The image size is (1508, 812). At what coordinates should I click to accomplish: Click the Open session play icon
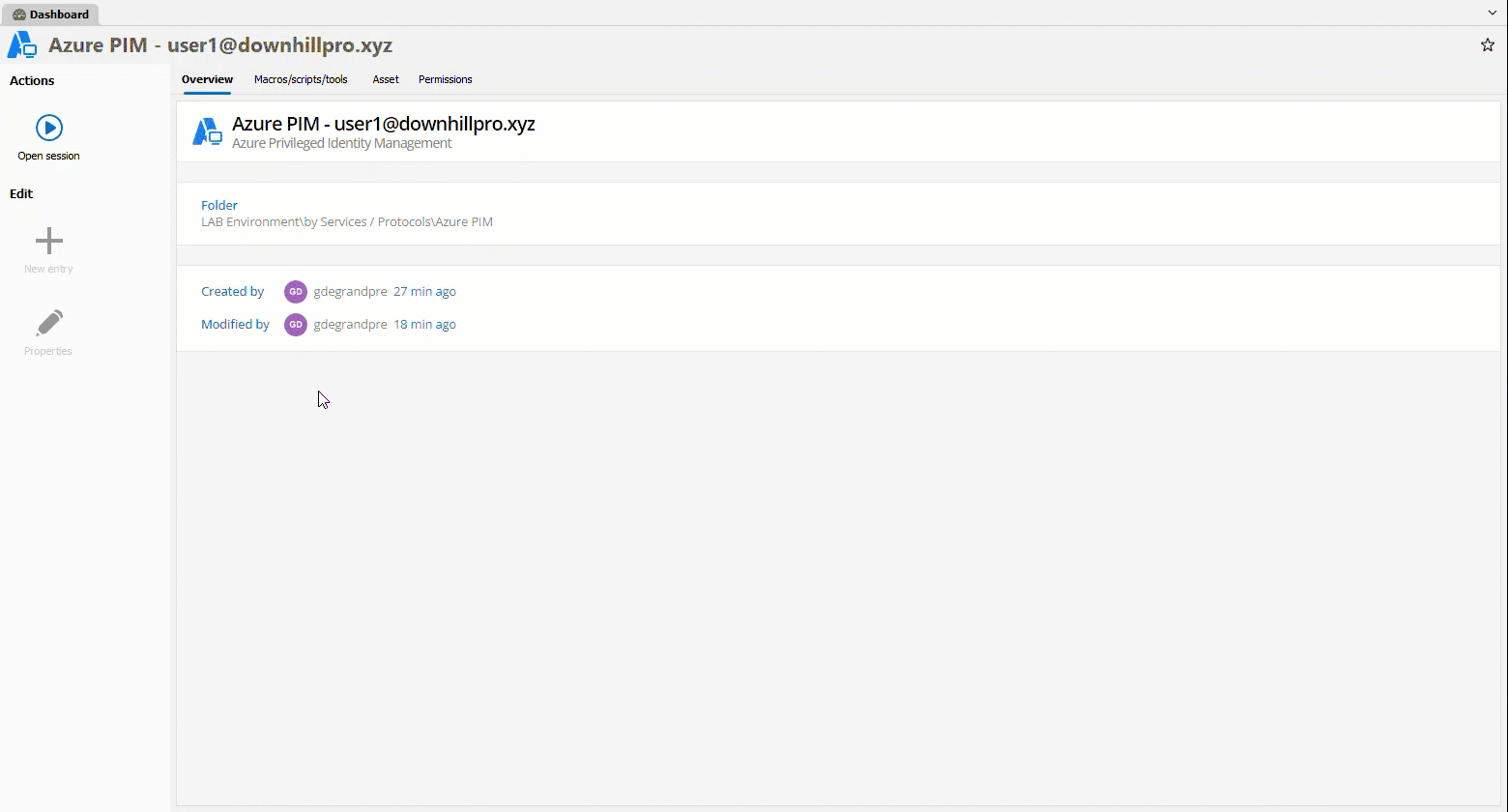[x=49, y=128]
